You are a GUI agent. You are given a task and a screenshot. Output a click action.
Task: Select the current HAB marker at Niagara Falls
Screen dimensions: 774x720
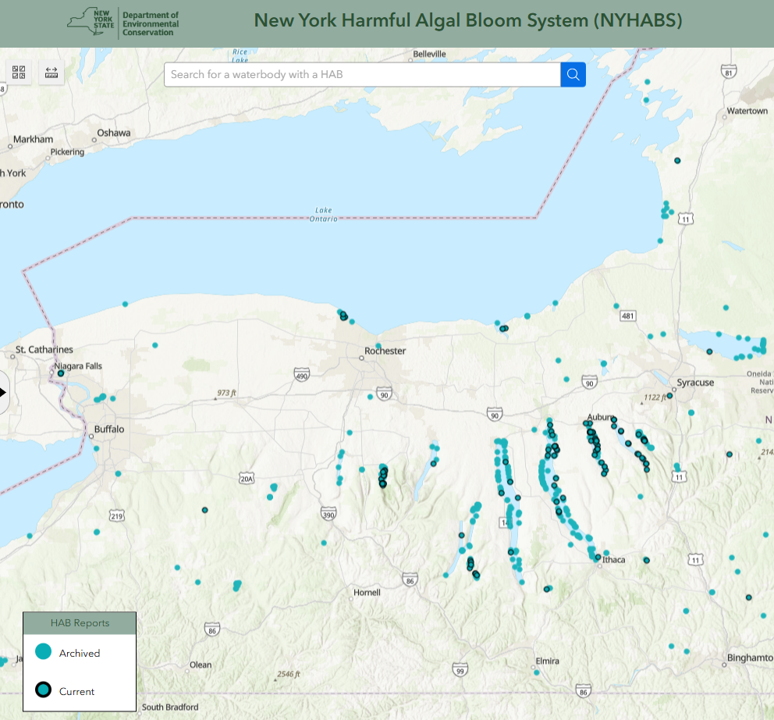(x=61, y=374)
